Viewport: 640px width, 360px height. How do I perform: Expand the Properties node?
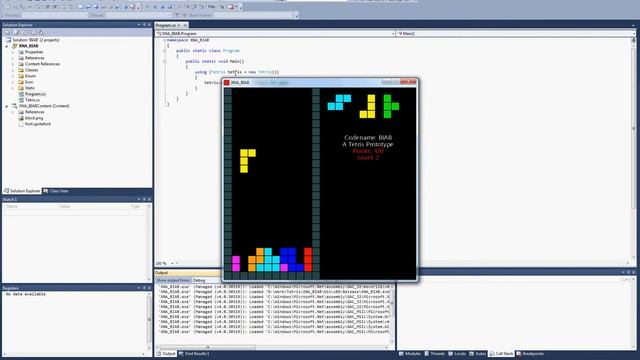coord(13,52)
